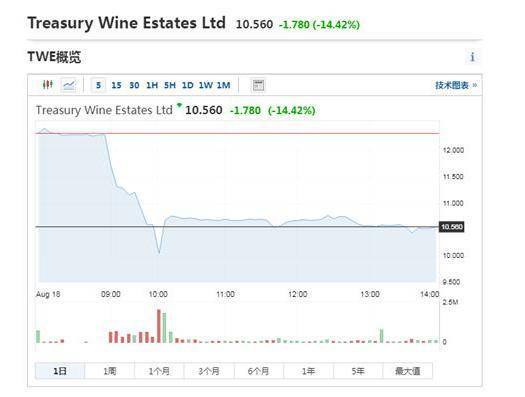Choose the 1D chart interval
The height and width of the screenshot is (397, 525).
point(188,85)
